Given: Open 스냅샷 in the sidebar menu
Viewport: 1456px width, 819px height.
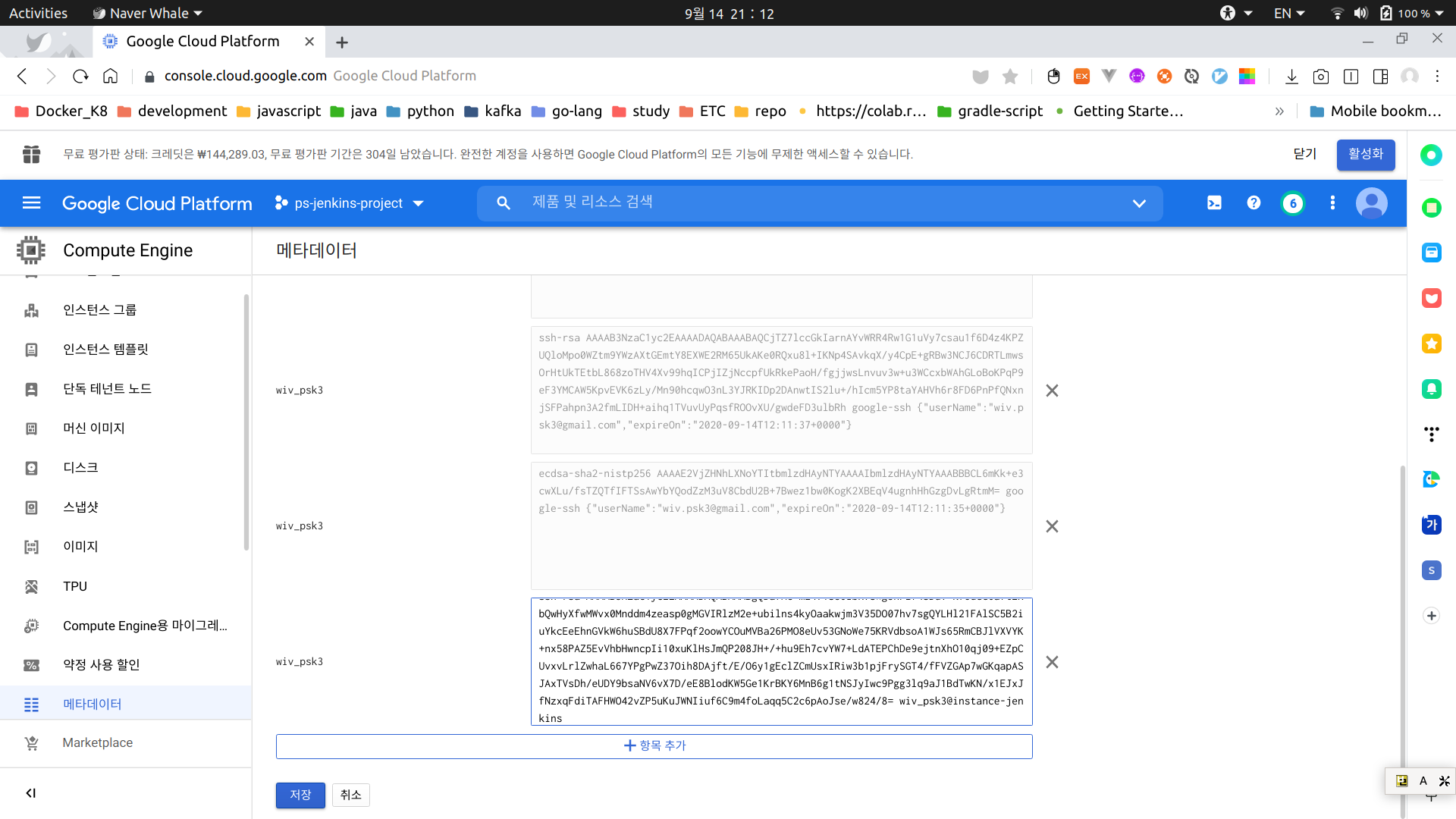Looking at the screenshot, I should tap(80, 507).
